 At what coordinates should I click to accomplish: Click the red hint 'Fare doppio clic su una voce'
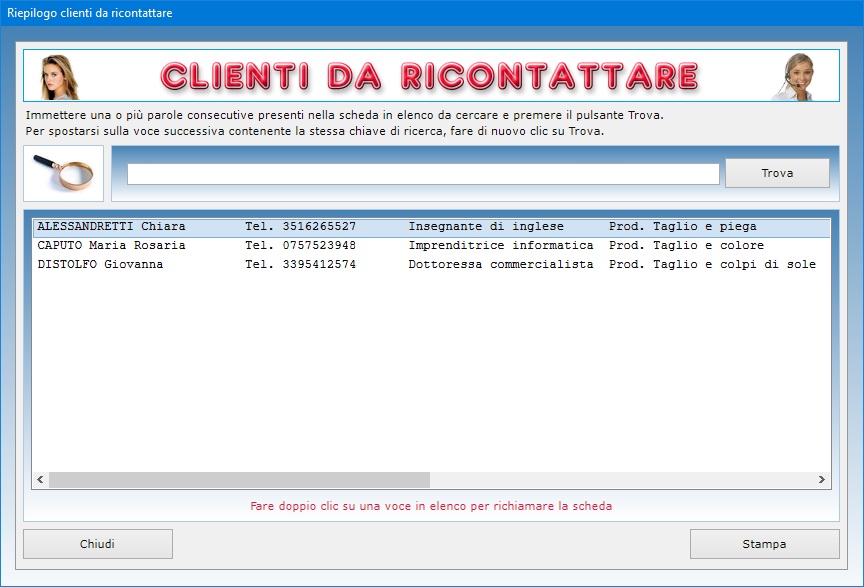pyautogui.click(x=431, y=506)
